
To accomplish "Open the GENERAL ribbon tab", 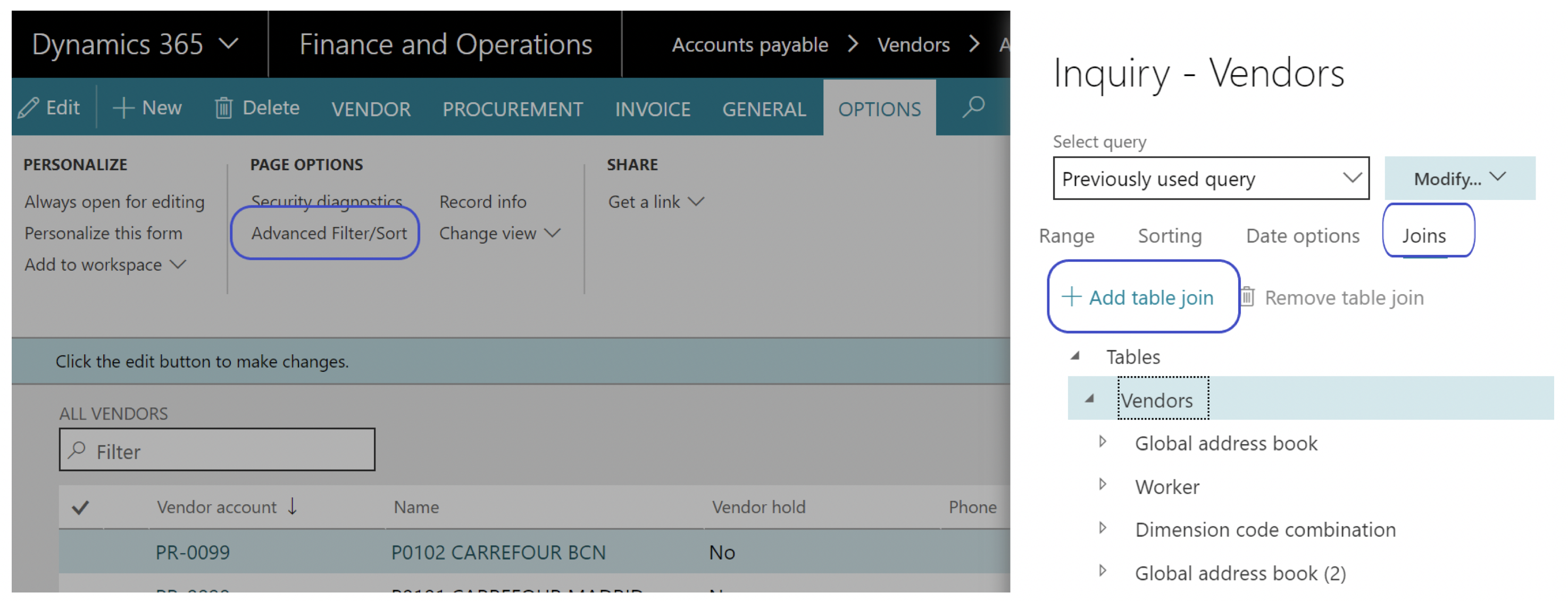I will (x=764, y=109).
